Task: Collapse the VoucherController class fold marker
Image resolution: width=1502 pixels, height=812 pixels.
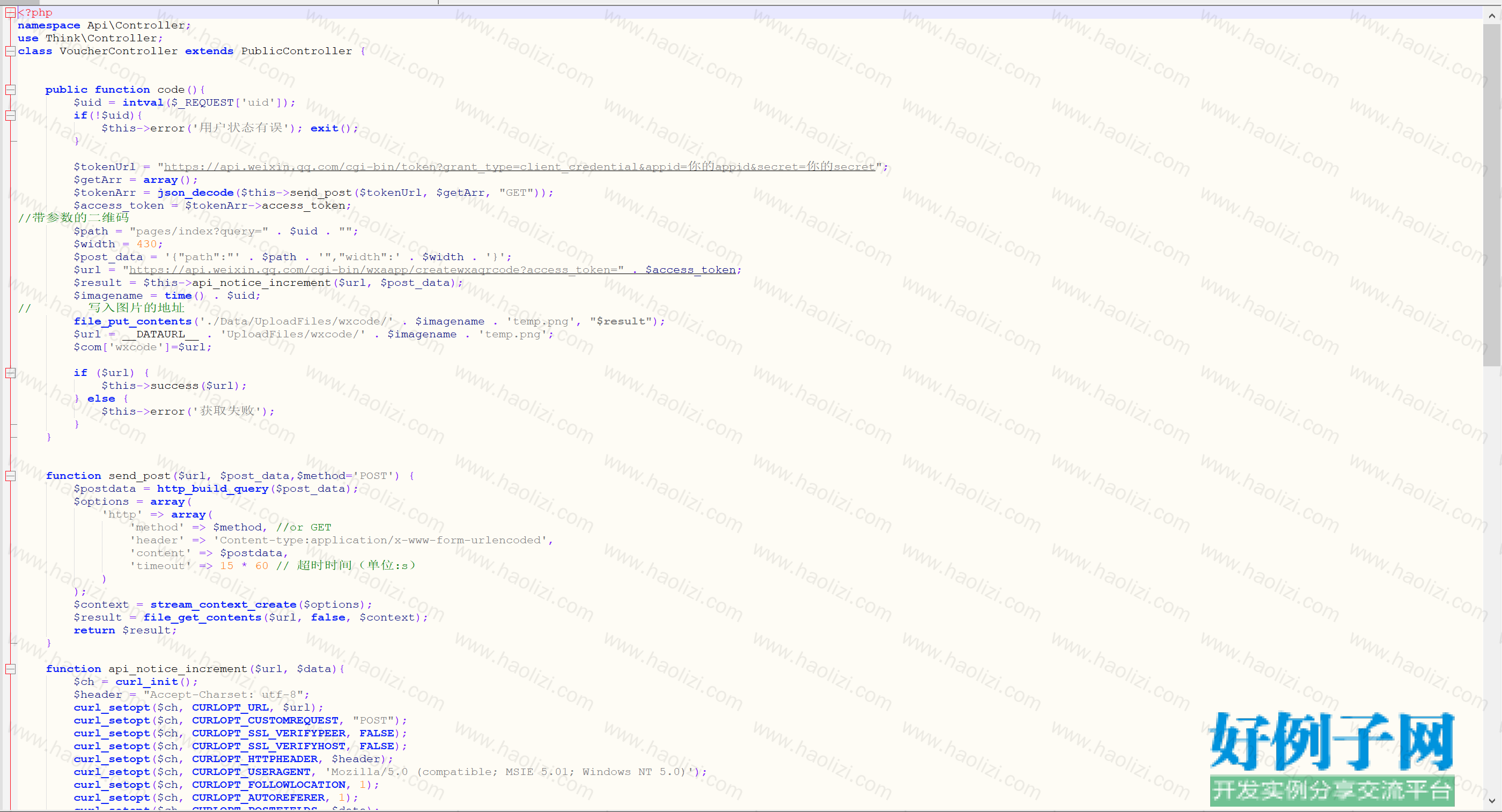Action: [x=10, y=51]
